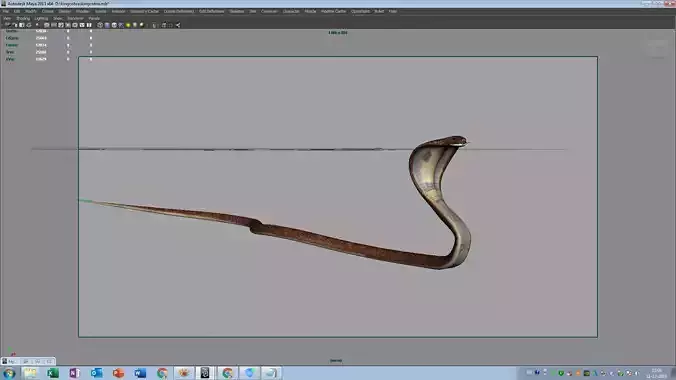Open the Window menu
Viewport: 676px width, 380px height.
point(82,11)
